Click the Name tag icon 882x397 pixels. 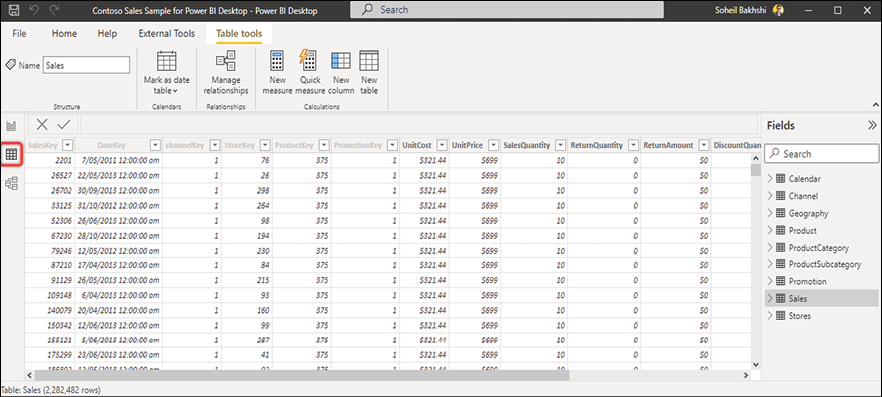(10, 65)
